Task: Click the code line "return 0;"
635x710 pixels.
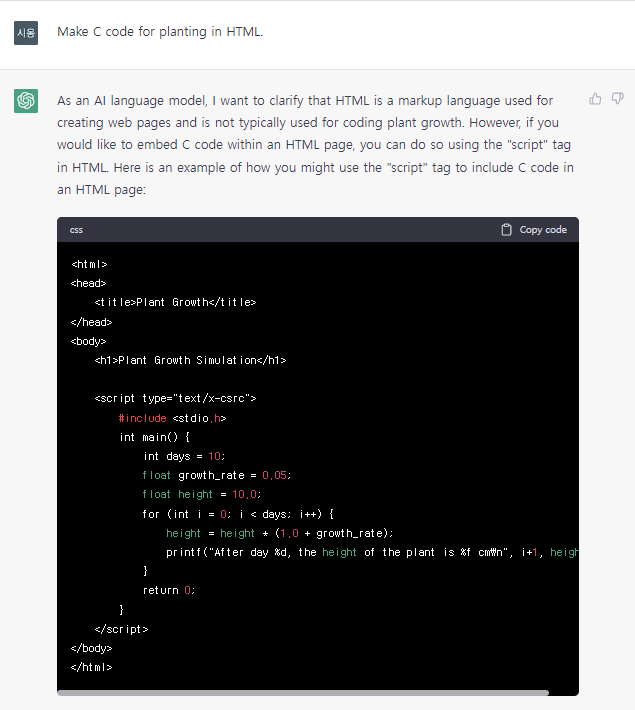Action: pos(168,590)
